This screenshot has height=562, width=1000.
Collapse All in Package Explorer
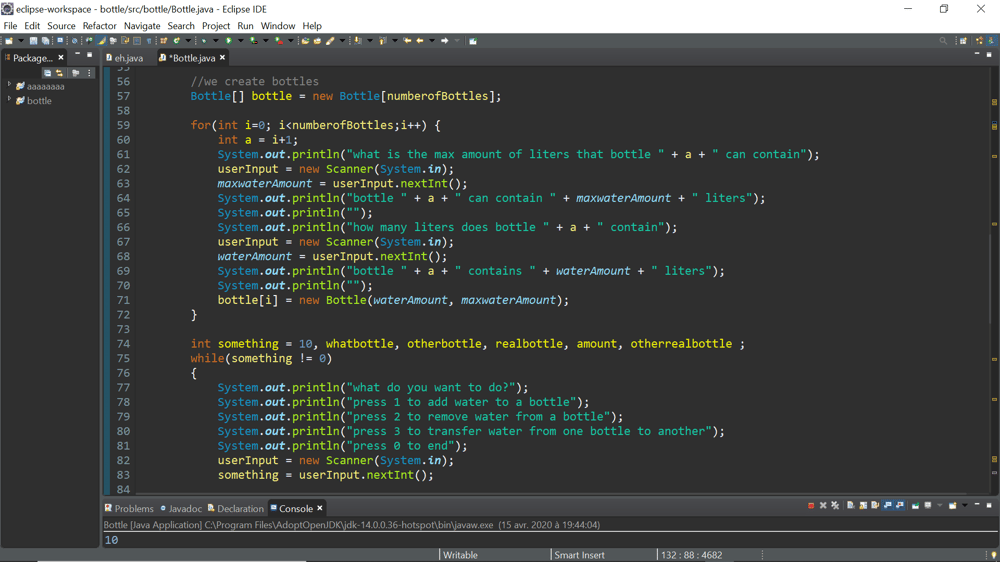tap(47, 73)
